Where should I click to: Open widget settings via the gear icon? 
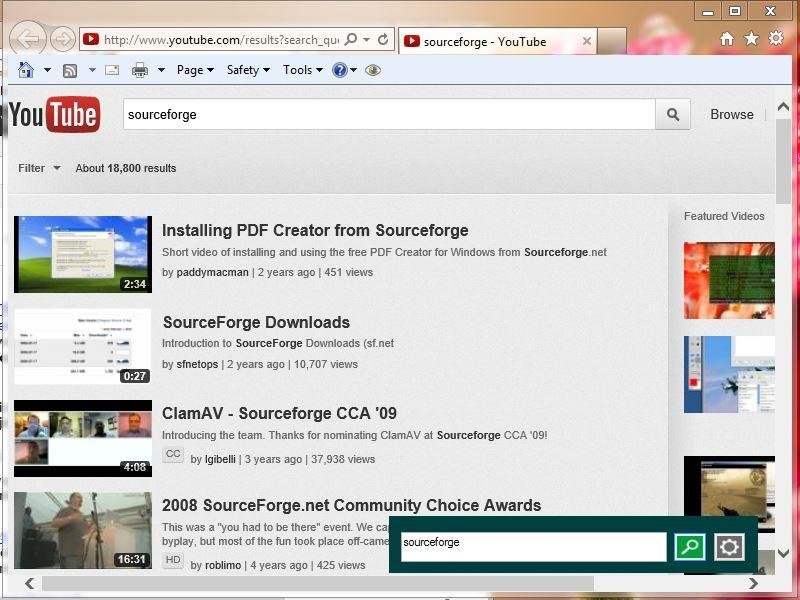coord(729,545)
